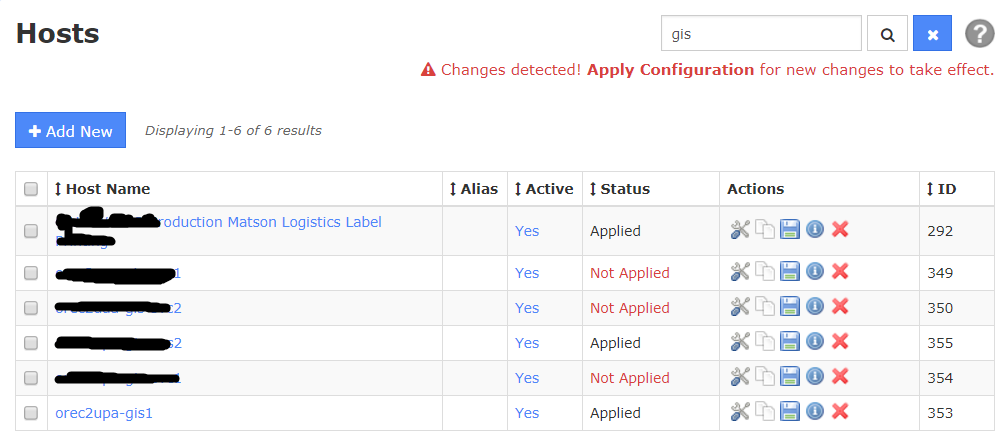Click the search field containing 'gis'
The image size is (1002, 447).
click(x=761, y=34)
